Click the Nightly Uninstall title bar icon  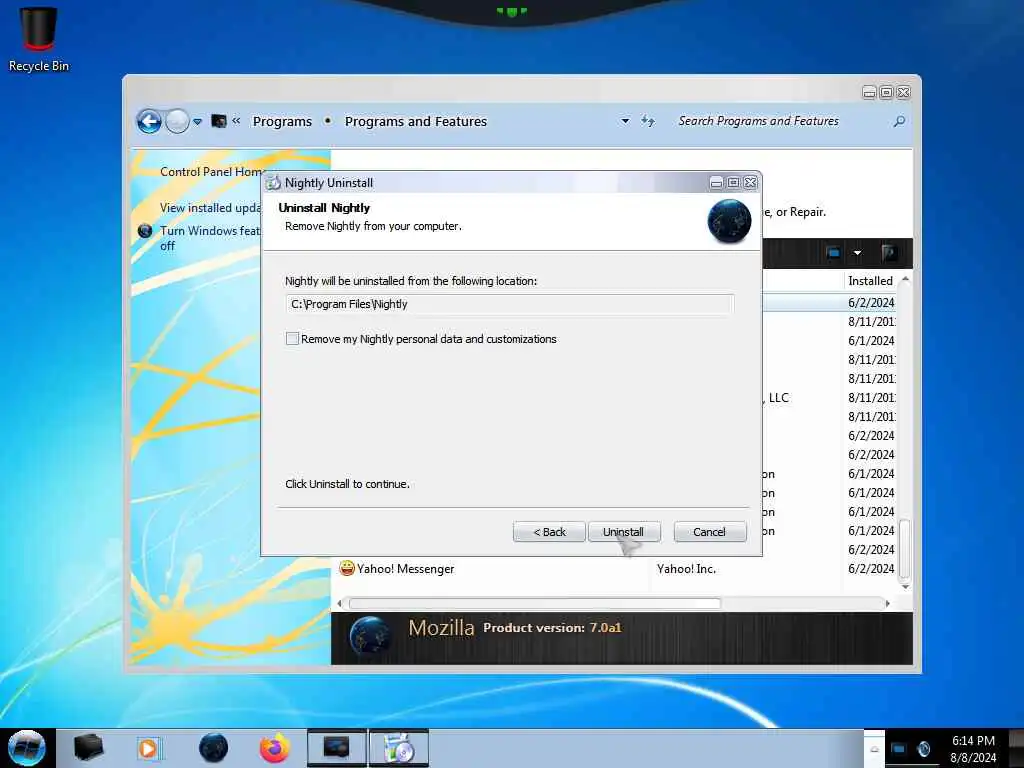273,183
